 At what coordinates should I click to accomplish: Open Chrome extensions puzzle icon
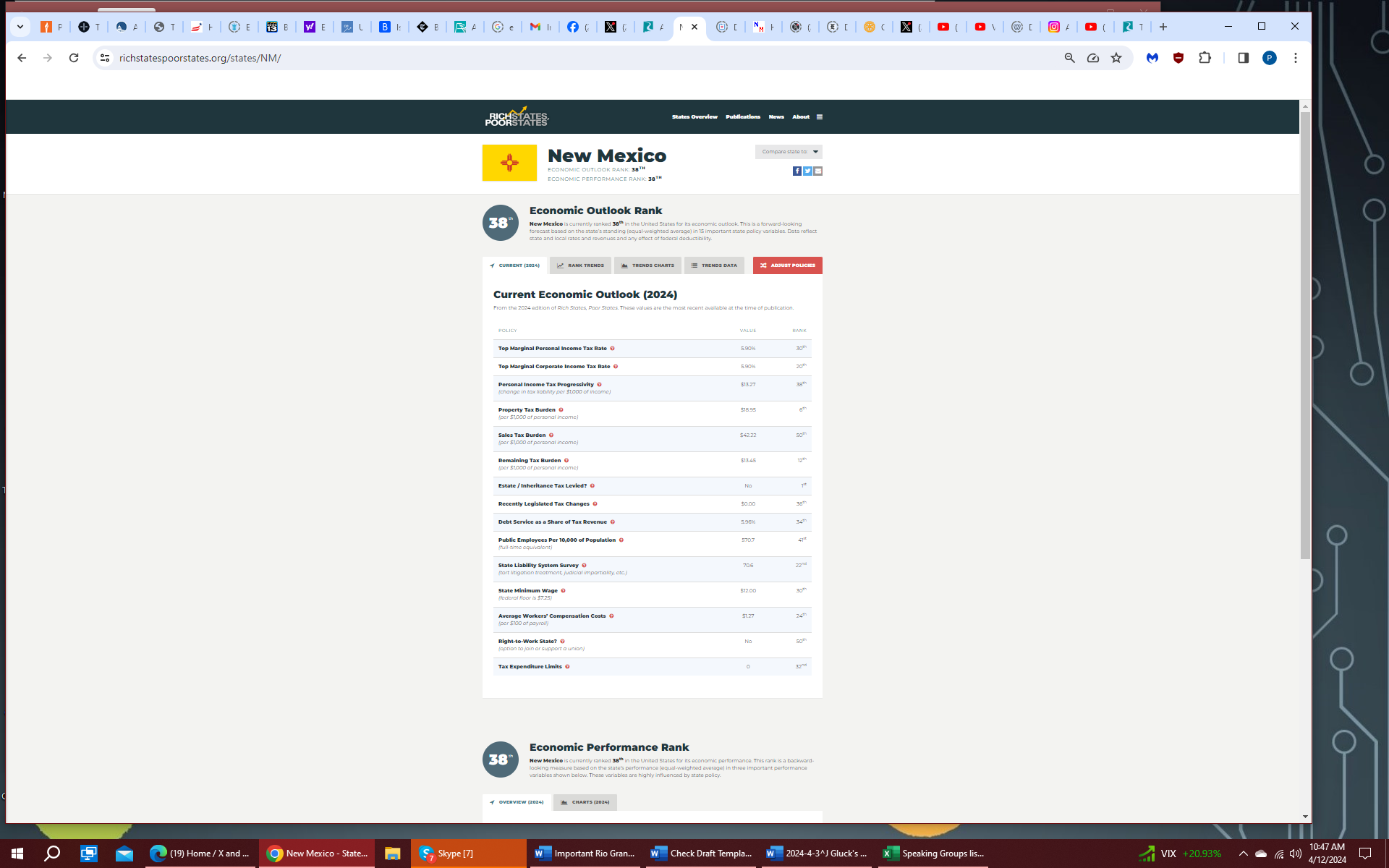pos(1205,58)
